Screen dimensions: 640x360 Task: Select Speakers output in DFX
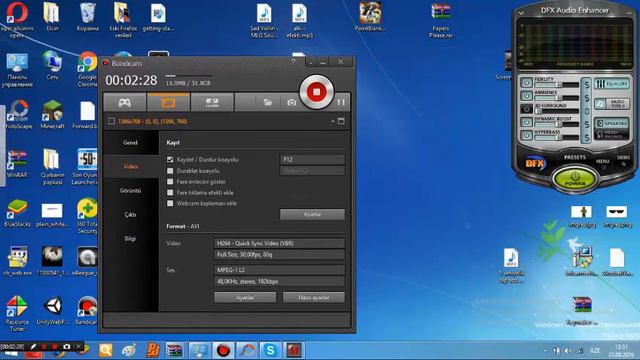611,123
